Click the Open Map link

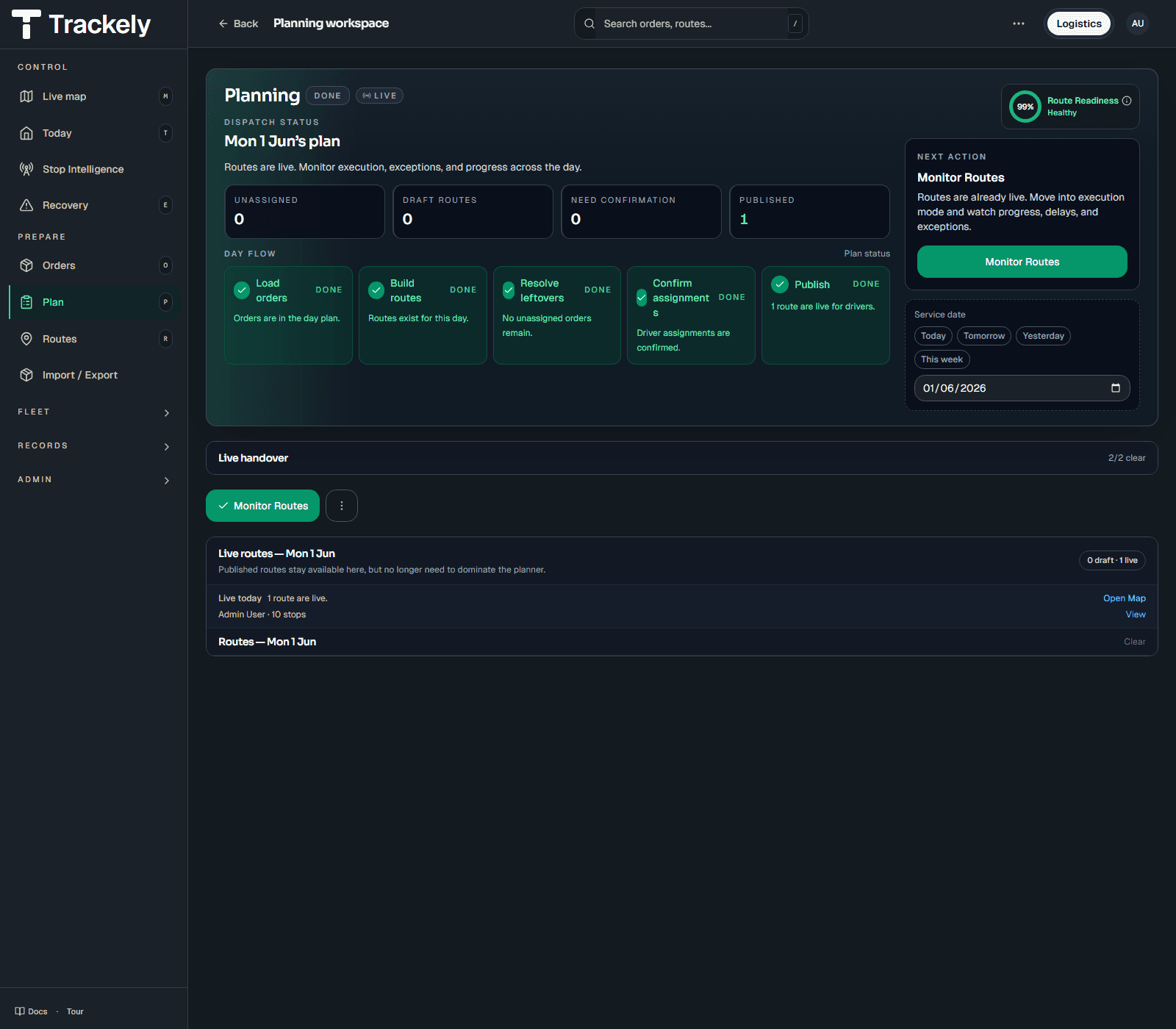1125,598
